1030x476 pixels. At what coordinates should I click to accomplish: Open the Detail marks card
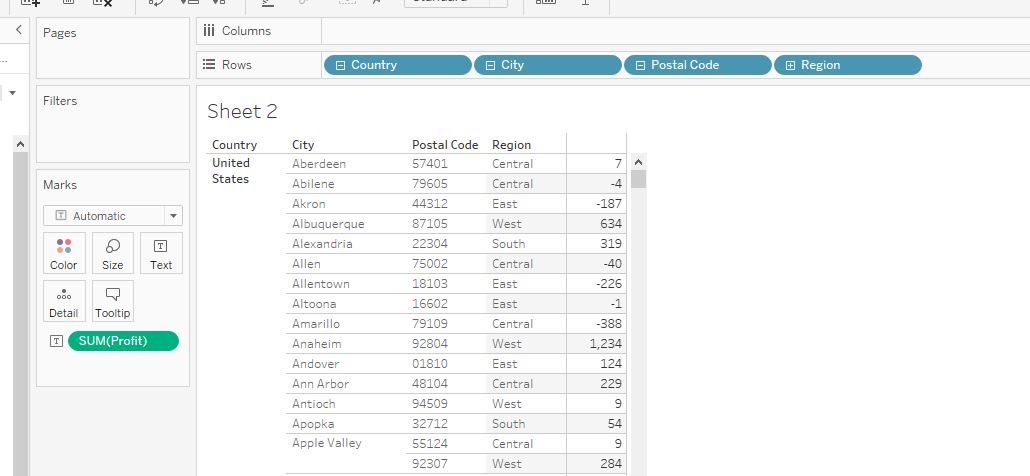[64, 301]
